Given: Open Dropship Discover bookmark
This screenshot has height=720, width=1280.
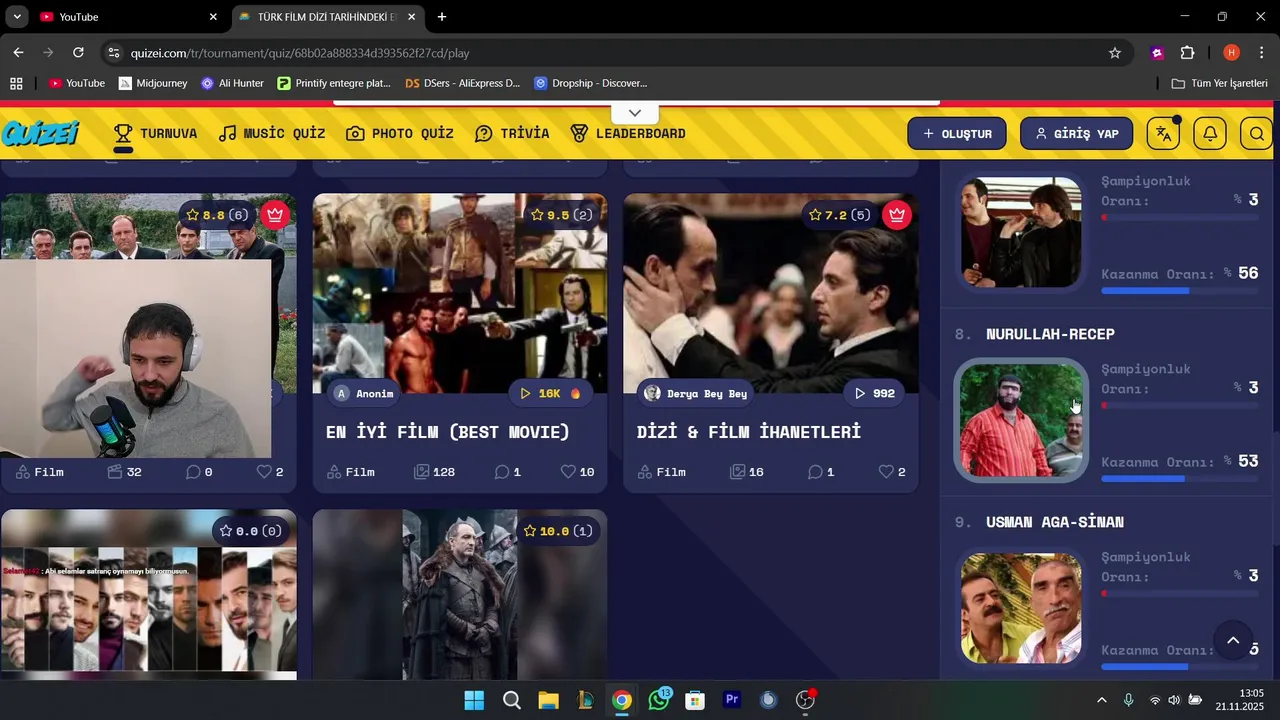Looking at the screenshot, I should click(591, 83).
